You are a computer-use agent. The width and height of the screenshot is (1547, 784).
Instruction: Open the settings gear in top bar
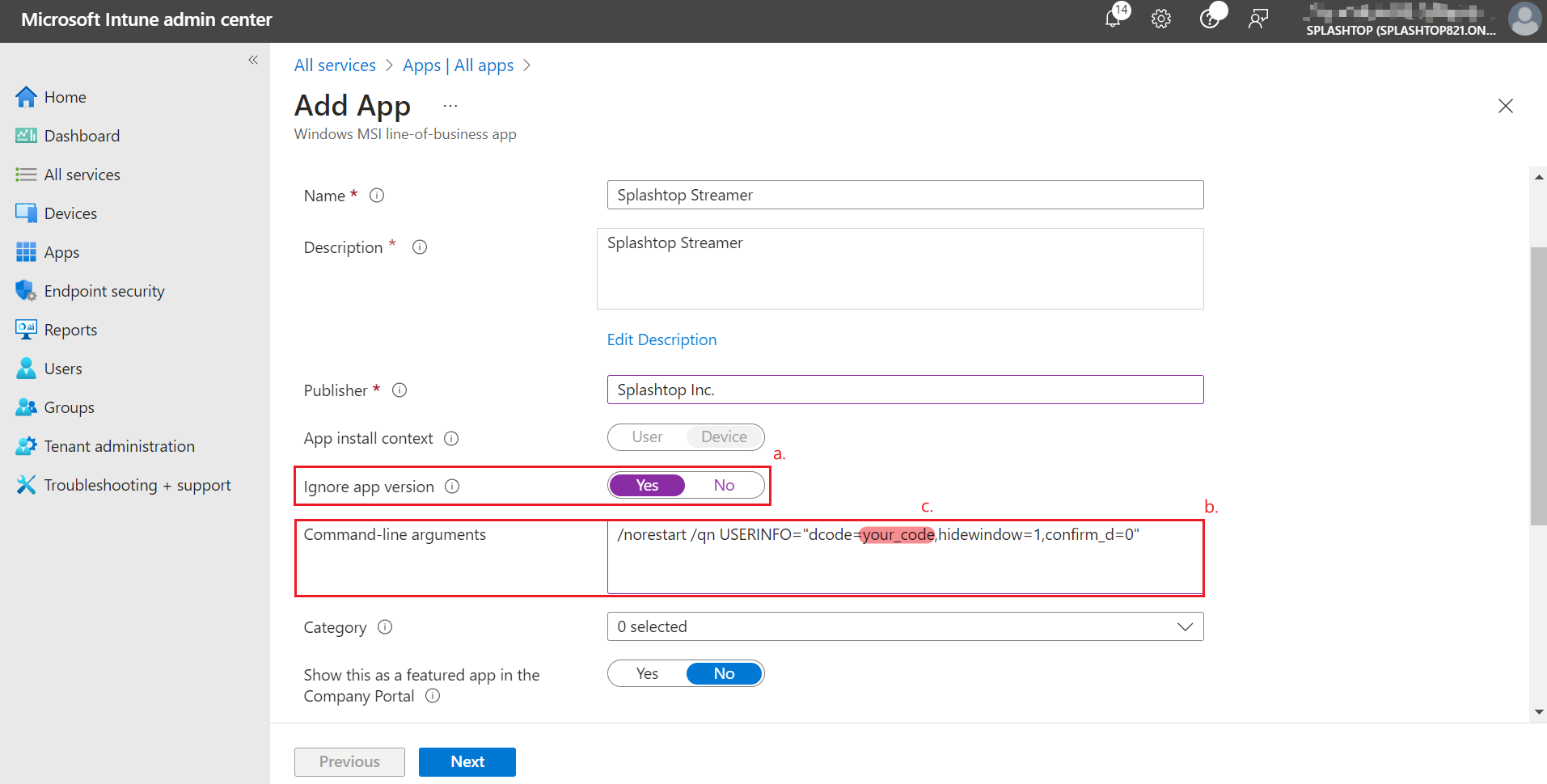click(1160, 18)
